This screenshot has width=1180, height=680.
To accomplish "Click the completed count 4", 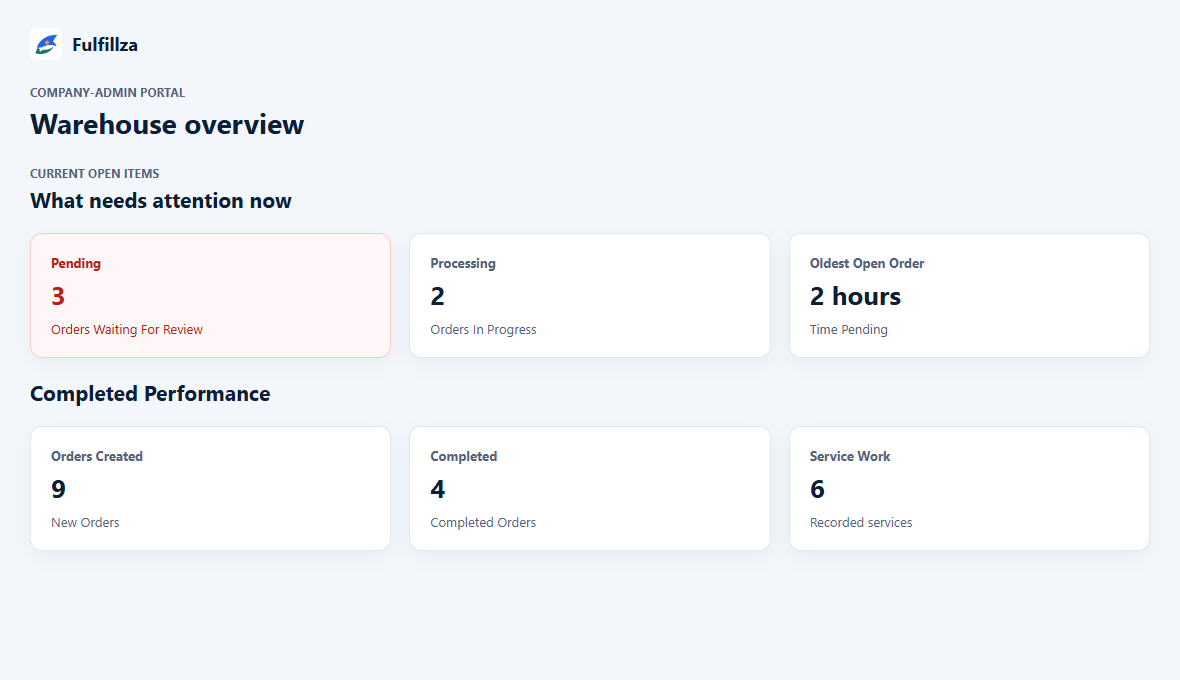I will coord(437,489).
